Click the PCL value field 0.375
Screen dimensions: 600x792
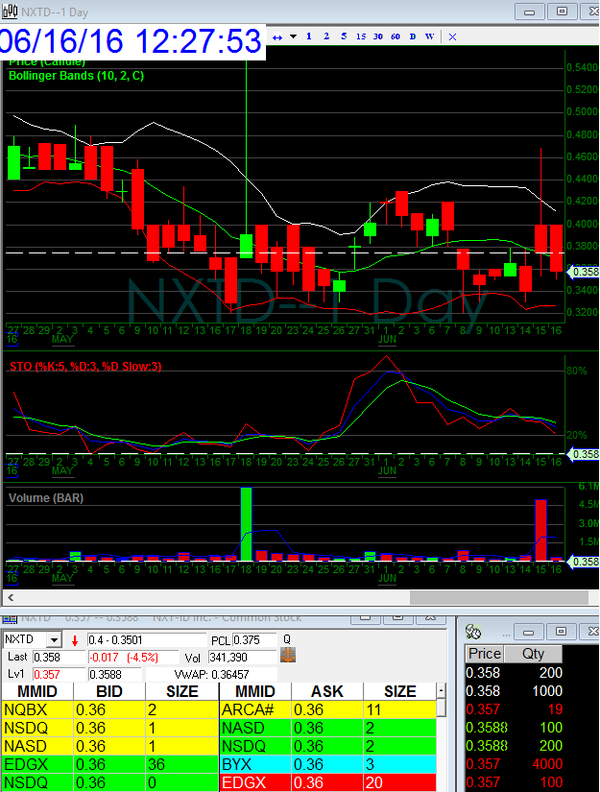[256, 639]
